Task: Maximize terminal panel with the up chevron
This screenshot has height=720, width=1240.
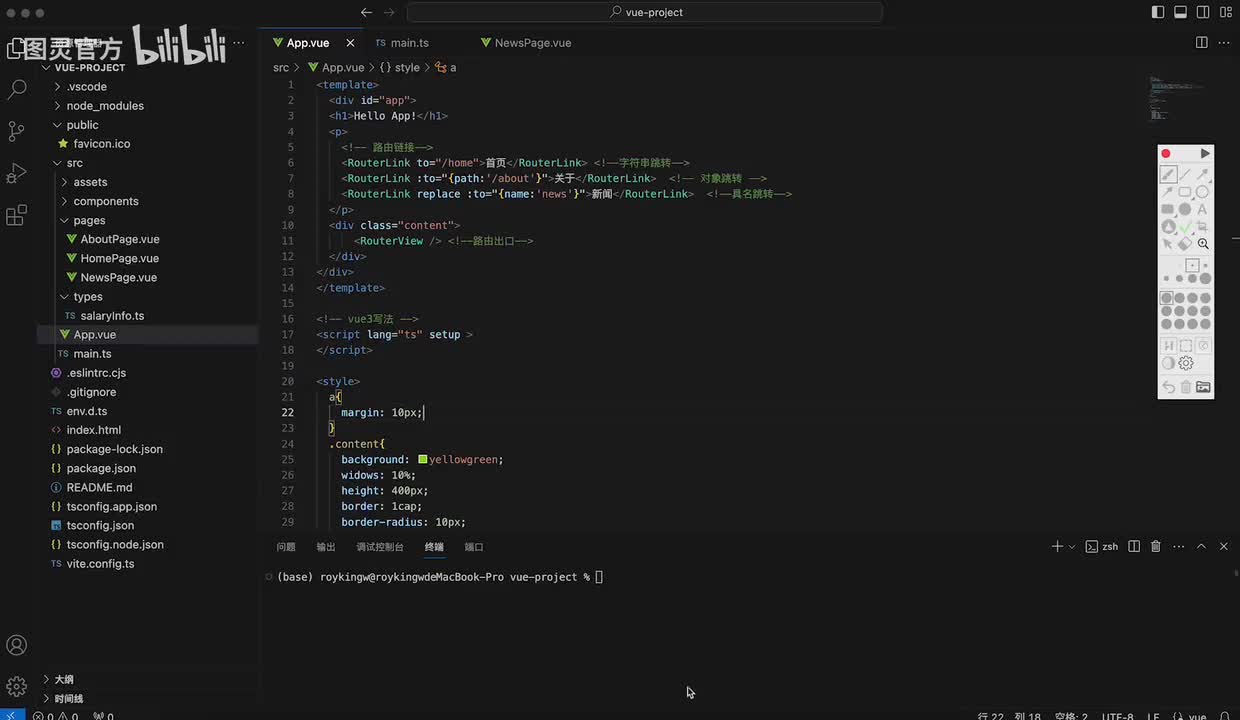Action: tap(1201, 547)
